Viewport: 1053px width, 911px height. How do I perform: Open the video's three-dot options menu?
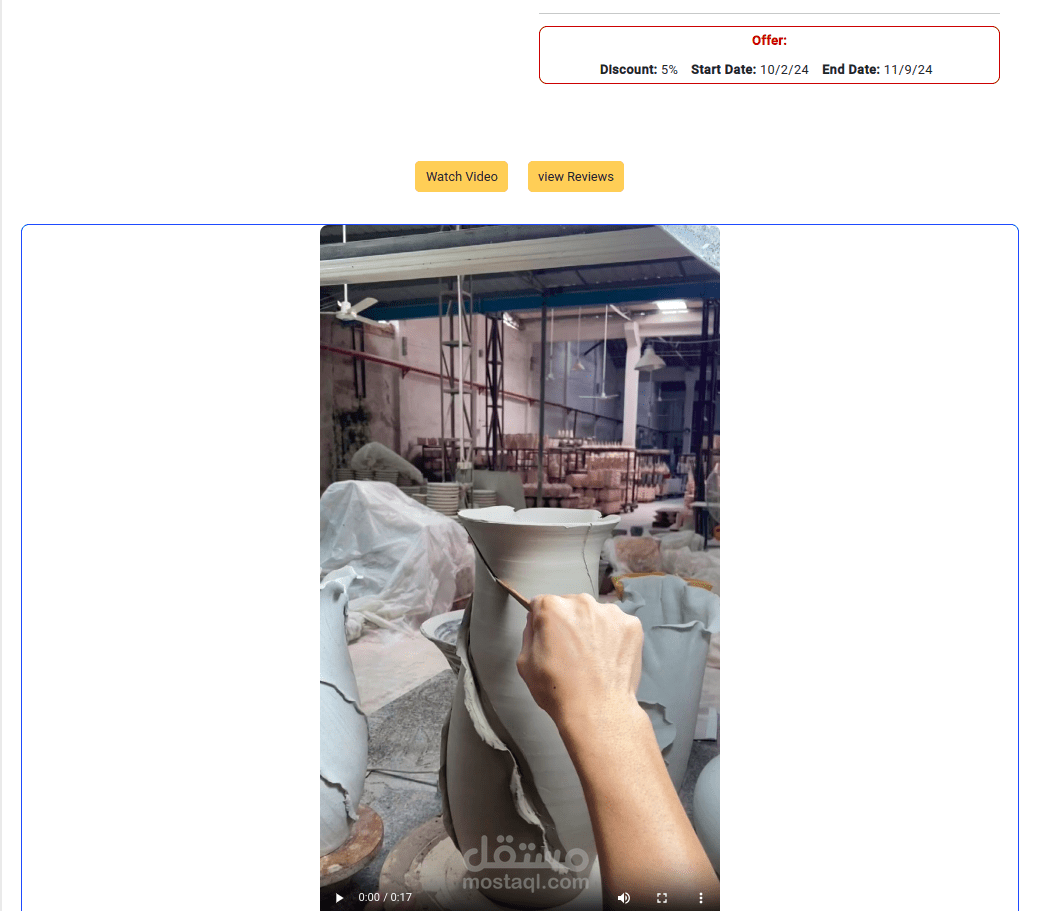(700, 898)
